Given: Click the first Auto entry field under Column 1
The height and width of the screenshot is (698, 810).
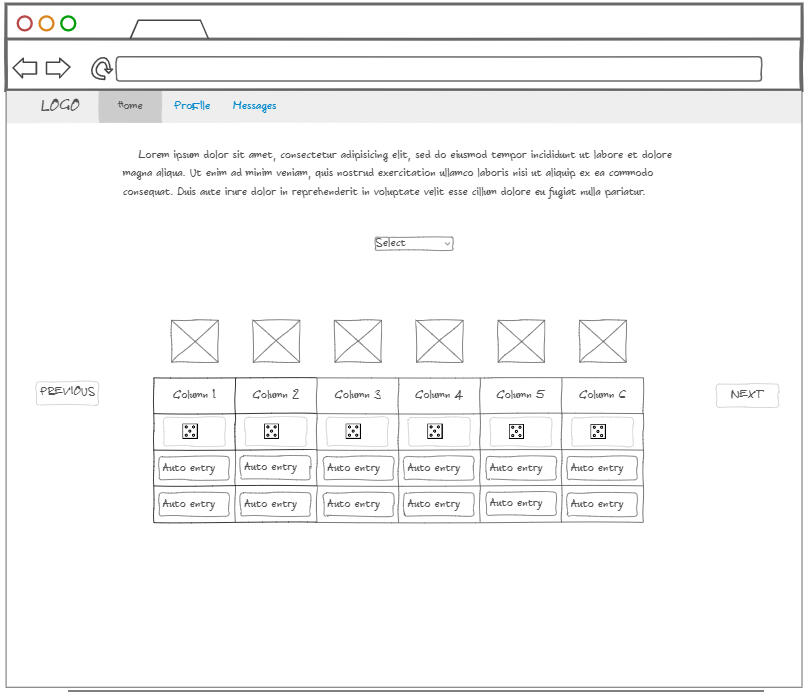Looking at the screenshot, I should pyautogui.click(x=193, y=468).
